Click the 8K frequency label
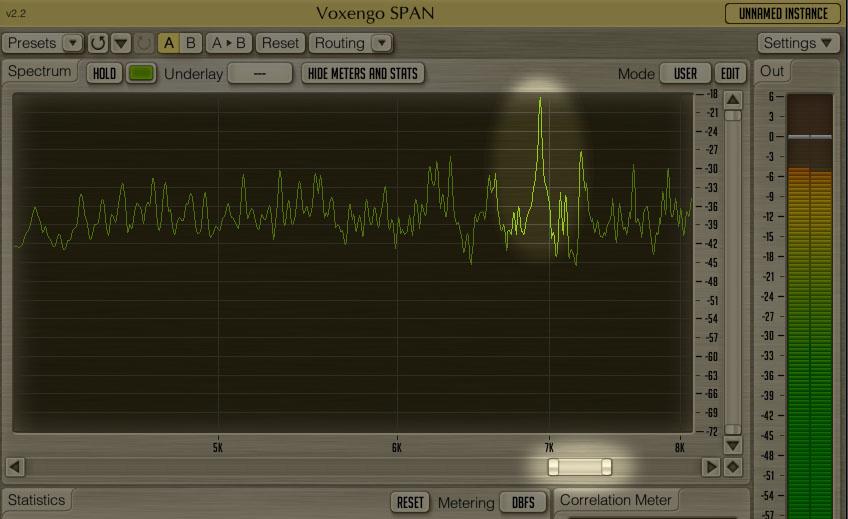This screenshot has width=848, height=519. tap(680, 448)
